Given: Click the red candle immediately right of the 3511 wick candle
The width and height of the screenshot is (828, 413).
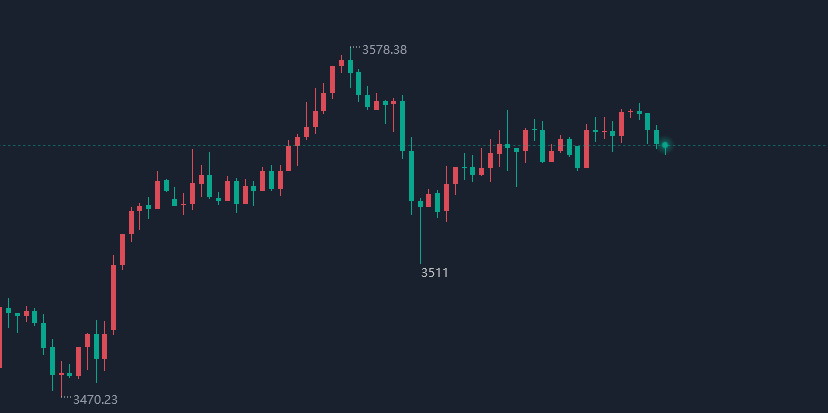Looking at the screenshot, I should 428,200.
